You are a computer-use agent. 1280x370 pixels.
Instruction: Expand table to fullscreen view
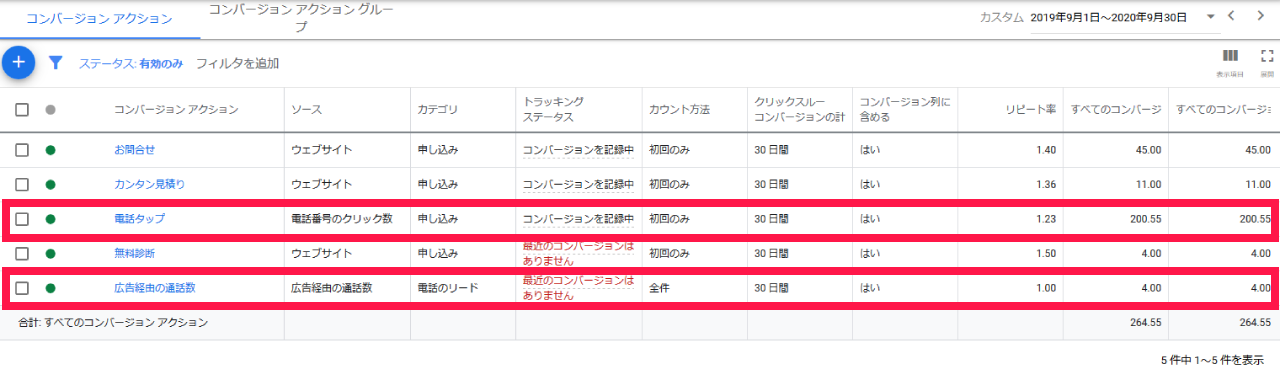[x=1266, y=56]
